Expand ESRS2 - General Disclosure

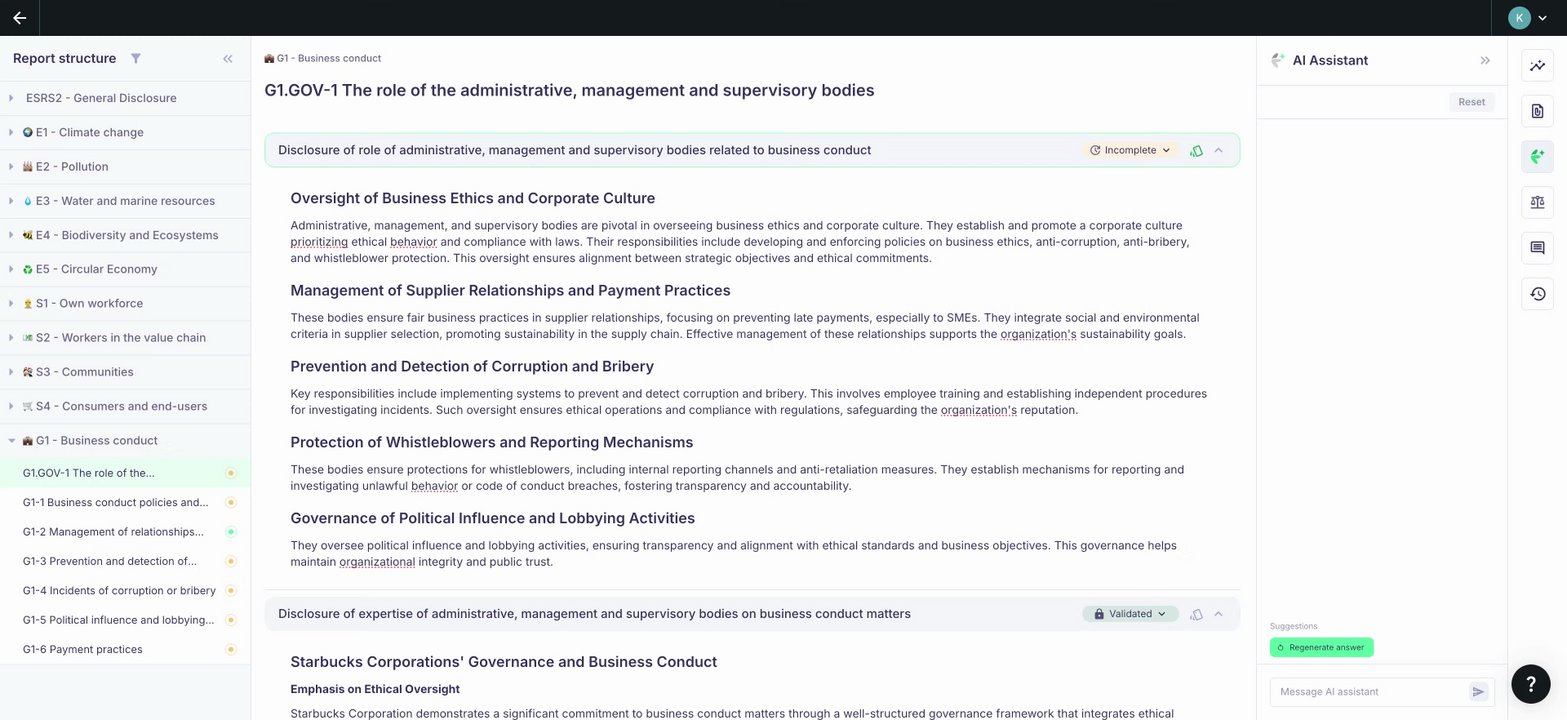click(x=11, y=98)
